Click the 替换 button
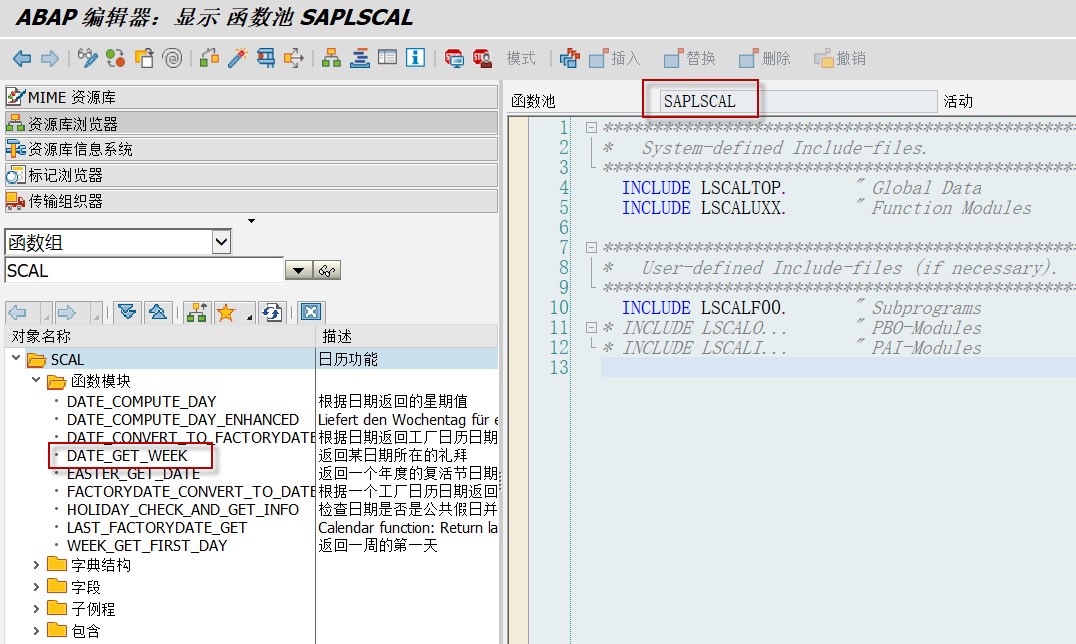This screenshot has width=1076, height=644. [x=689, y=58]
